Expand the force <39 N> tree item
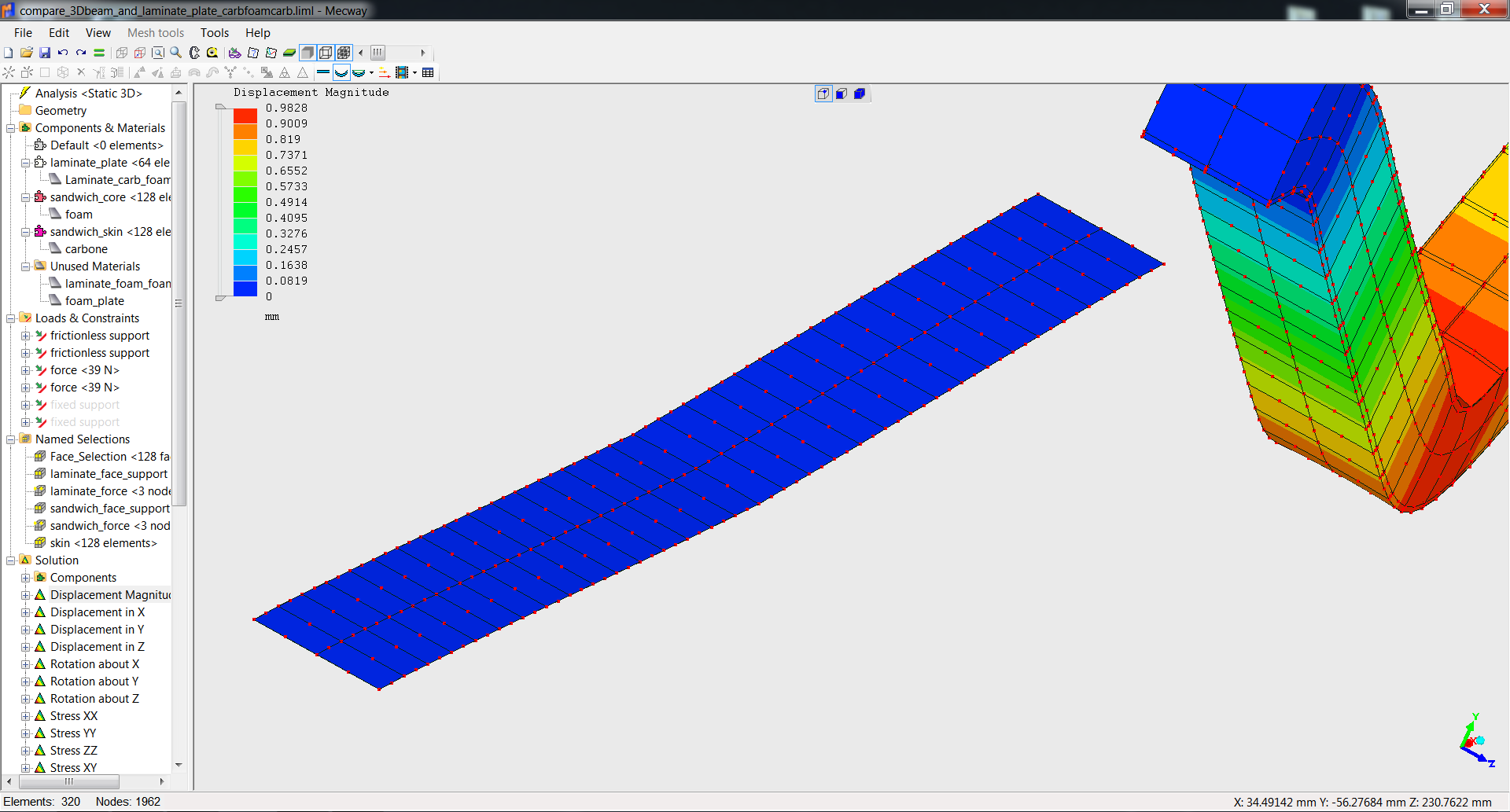 tap(26, 370)
